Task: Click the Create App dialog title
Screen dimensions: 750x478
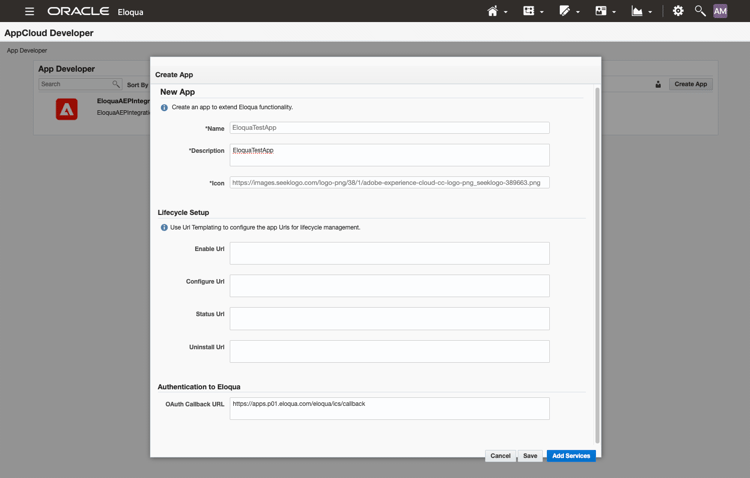Action: coord(174,75)
